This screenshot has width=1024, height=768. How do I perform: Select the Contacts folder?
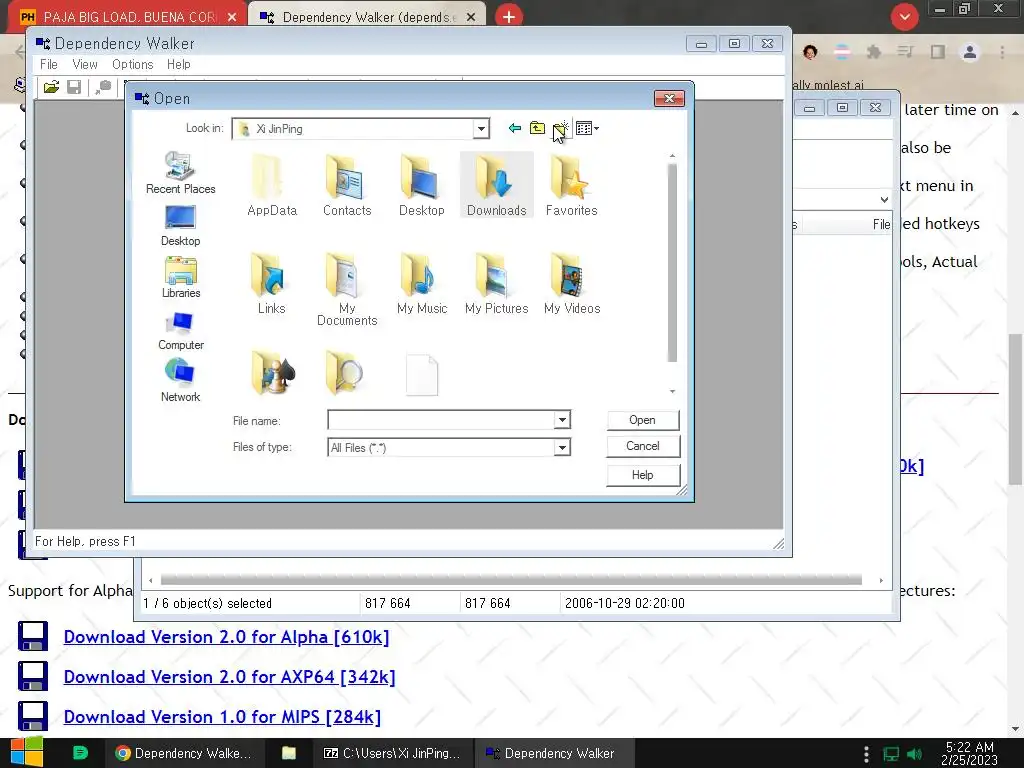347,185
